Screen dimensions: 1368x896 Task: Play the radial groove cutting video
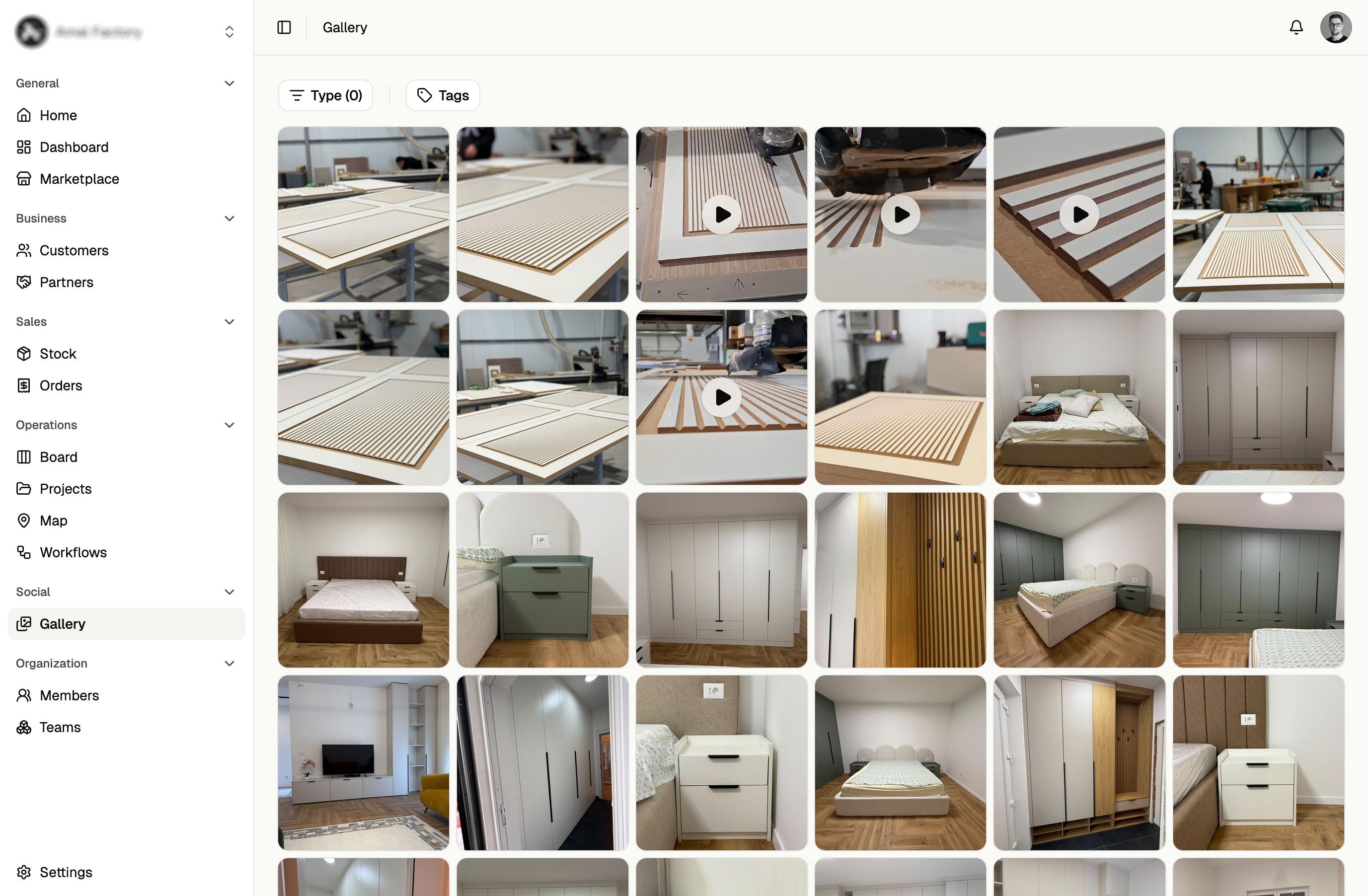(900, 215)
